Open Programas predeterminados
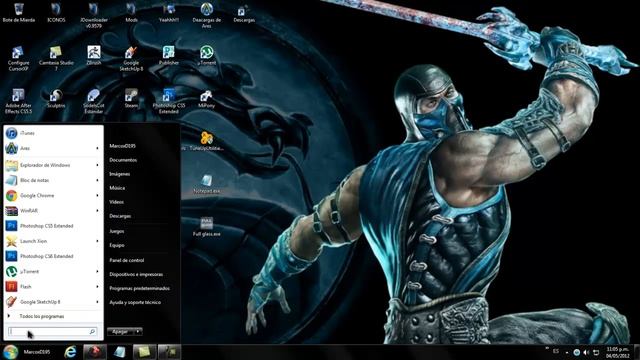The width and height of the screenshot is (640, 360). [140, 288]
